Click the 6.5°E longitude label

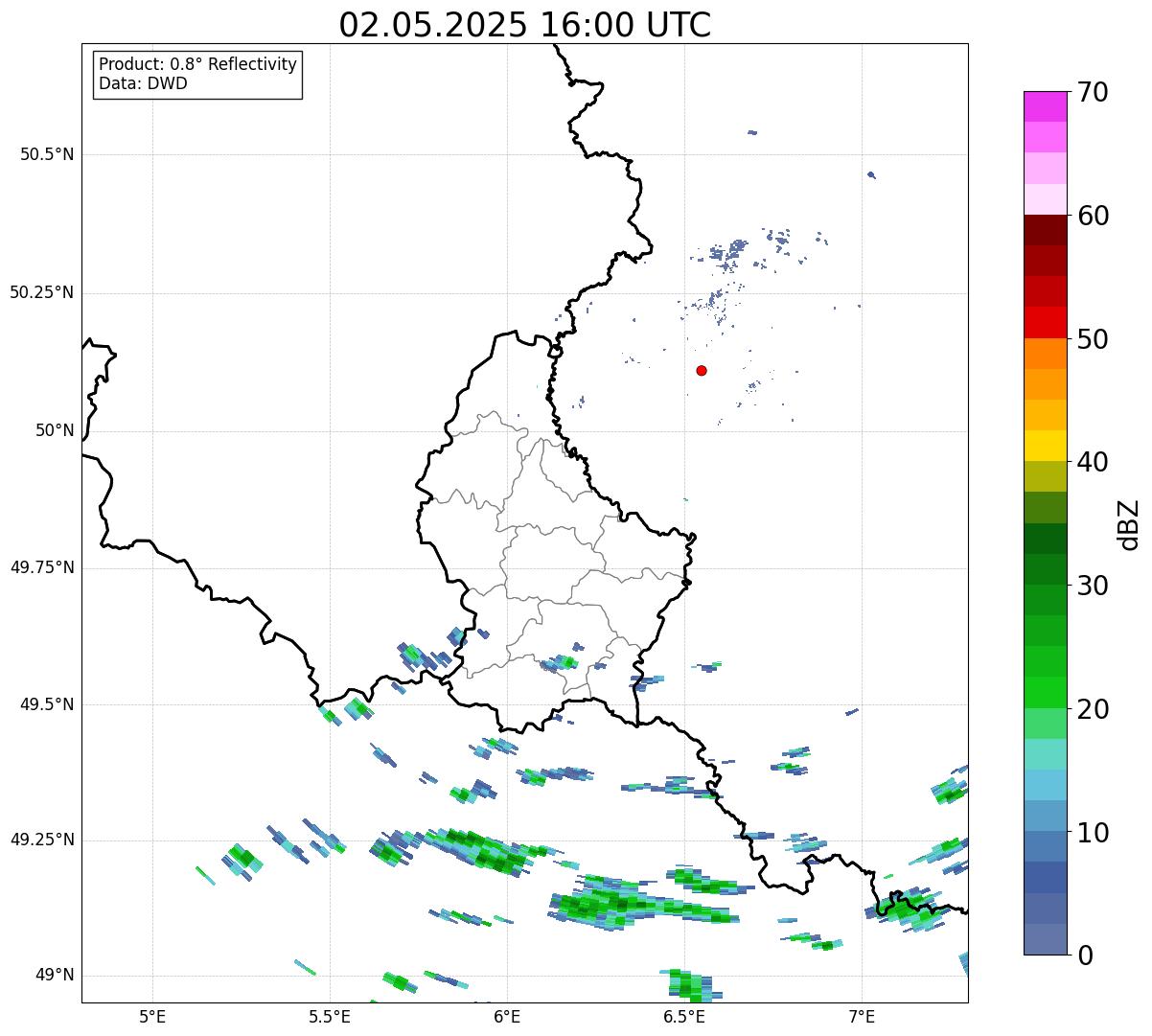pos(684,1016)
